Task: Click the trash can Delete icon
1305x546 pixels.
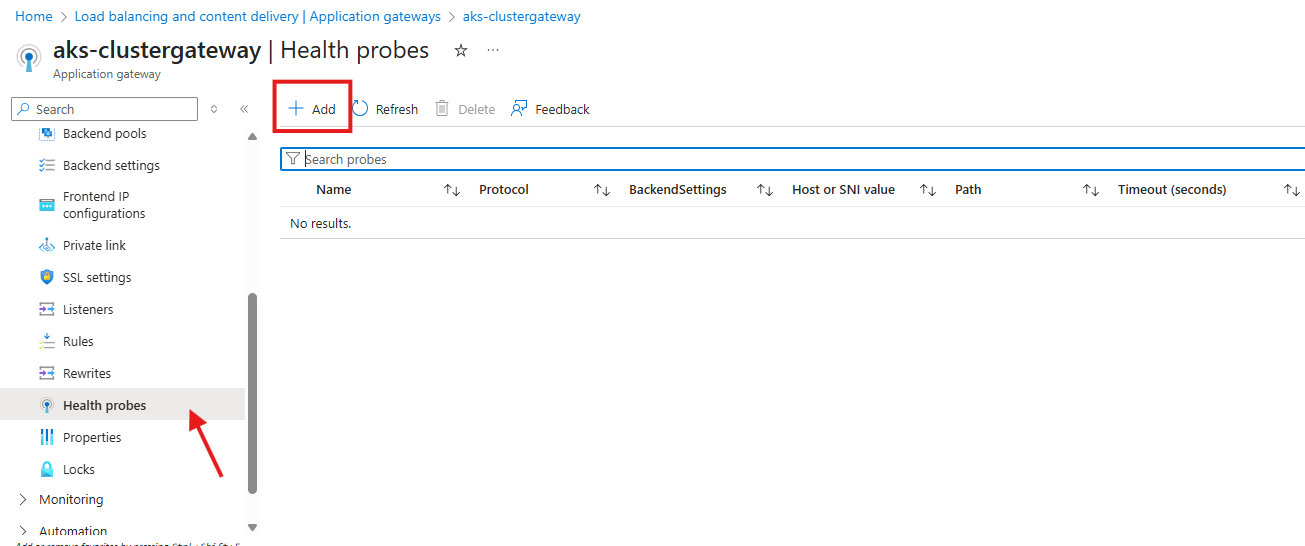Action: (442, 108)
